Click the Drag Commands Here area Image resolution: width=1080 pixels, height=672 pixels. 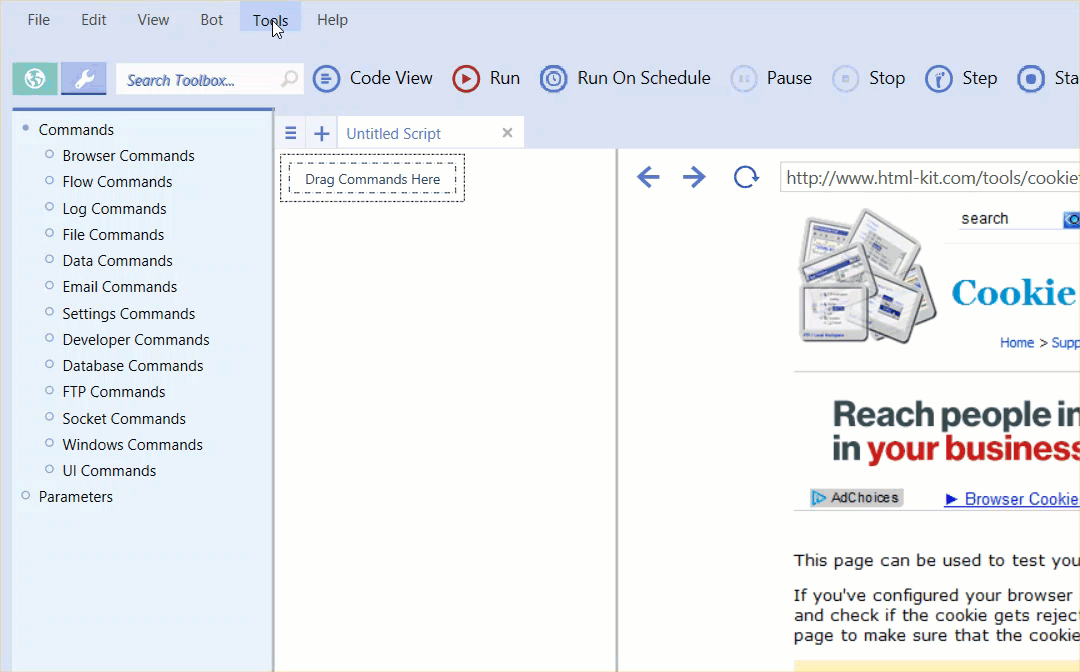click(x=373, y=179)
